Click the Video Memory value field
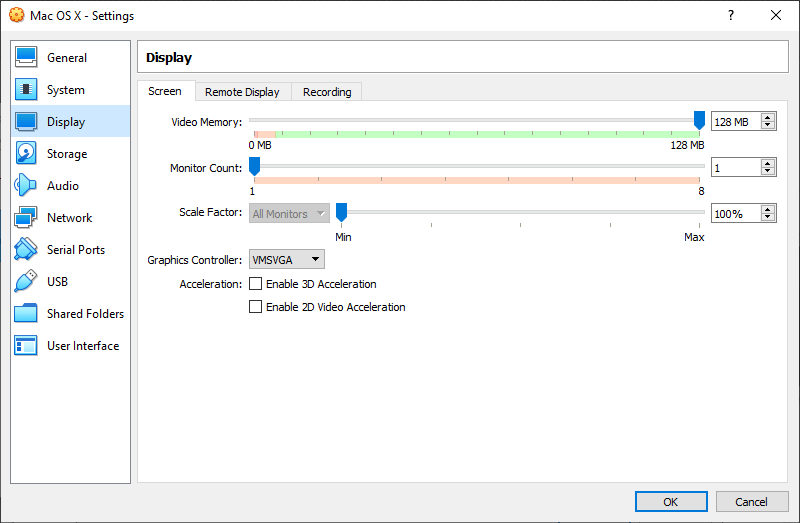The width and height of the screenshot is (800, 523). 735,122
